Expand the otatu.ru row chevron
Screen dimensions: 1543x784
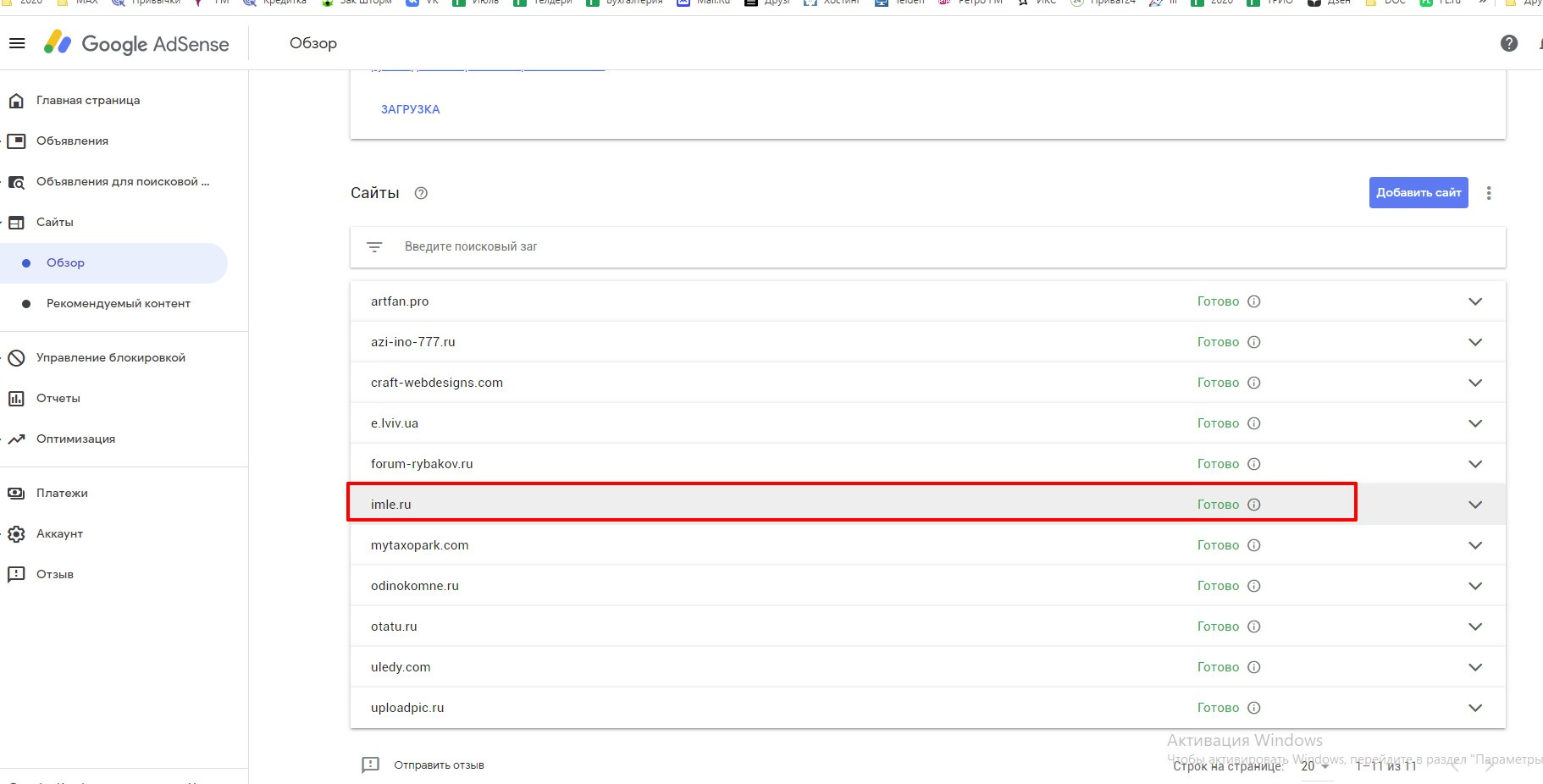tap(1475, 627)
